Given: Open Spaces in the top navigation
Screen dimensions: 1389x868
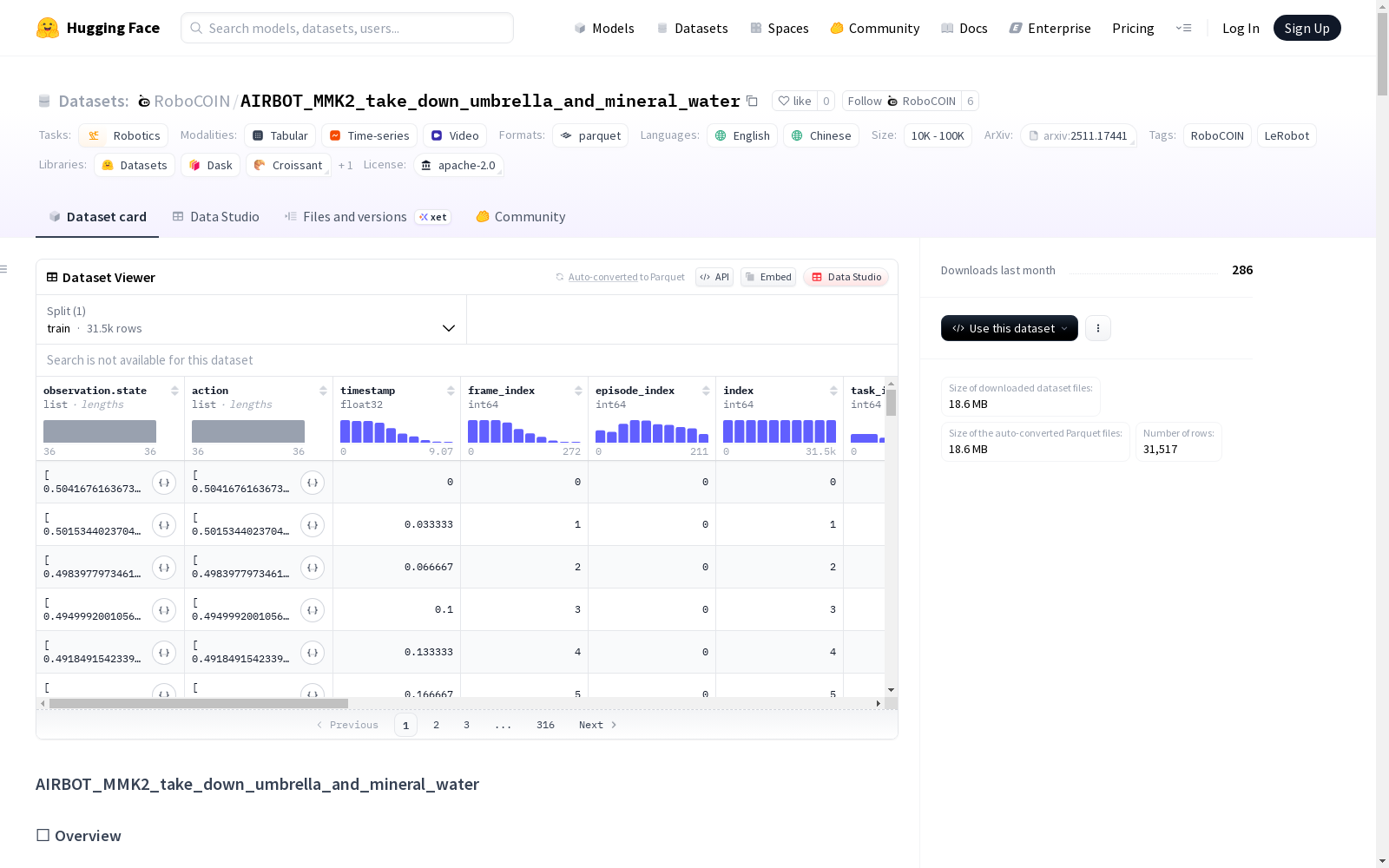Looking at the screenshot, I should click(780, 28).
